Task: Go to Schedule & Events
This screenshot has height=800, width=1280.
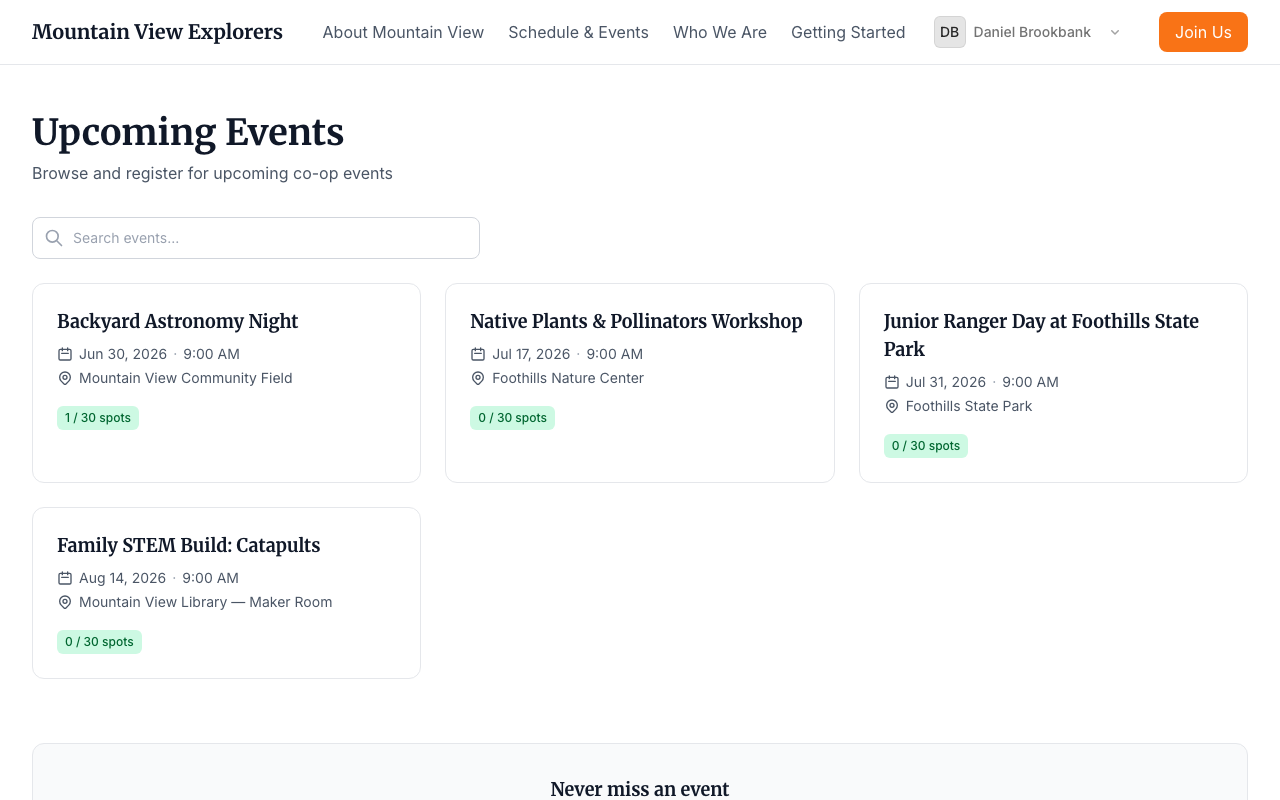Action: point(578,32)
